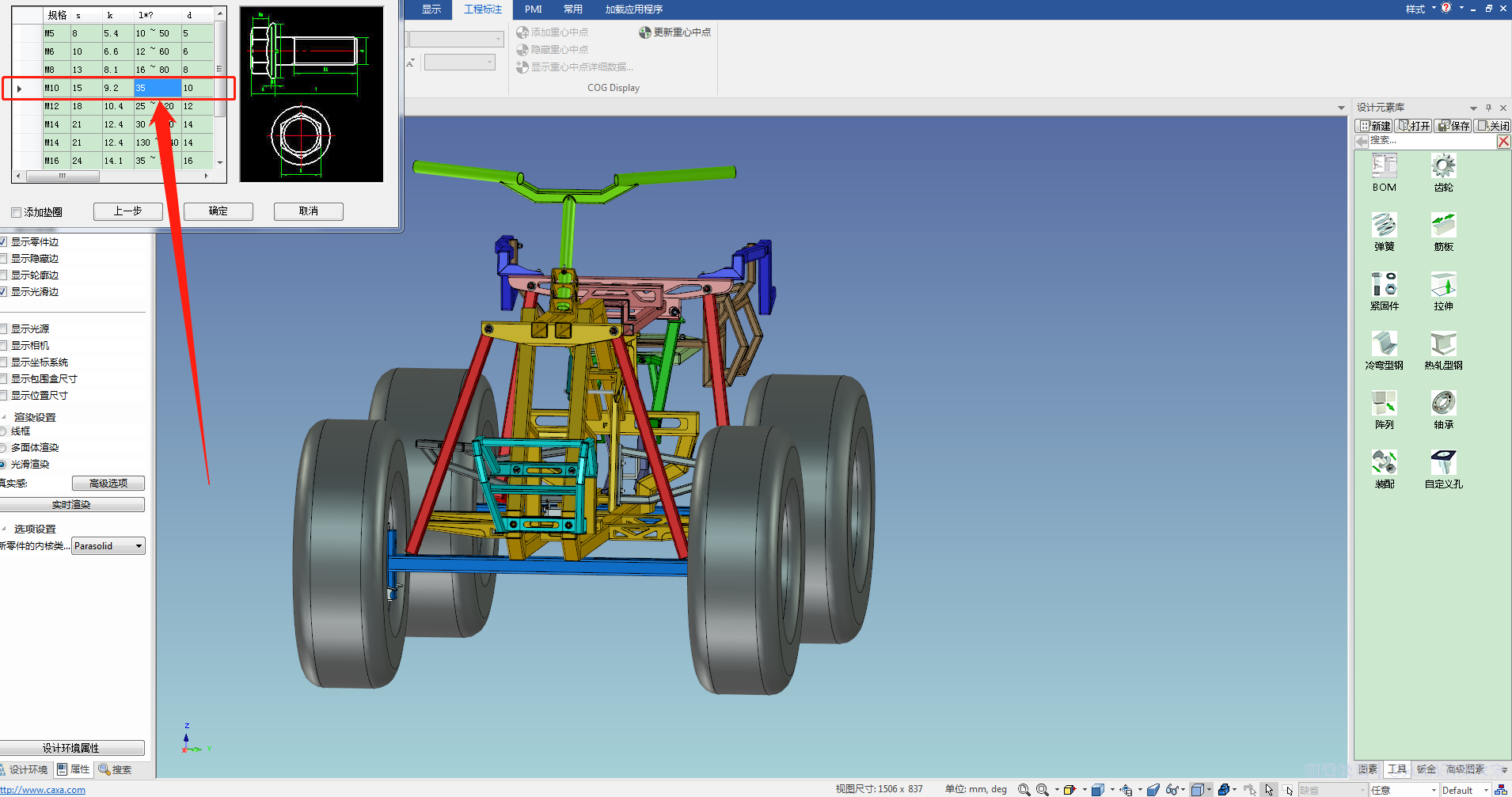This screenshot has width=1512, height=797.
Task: Click the selection arrow cursor in status bar
Action: pos(1269,789)
